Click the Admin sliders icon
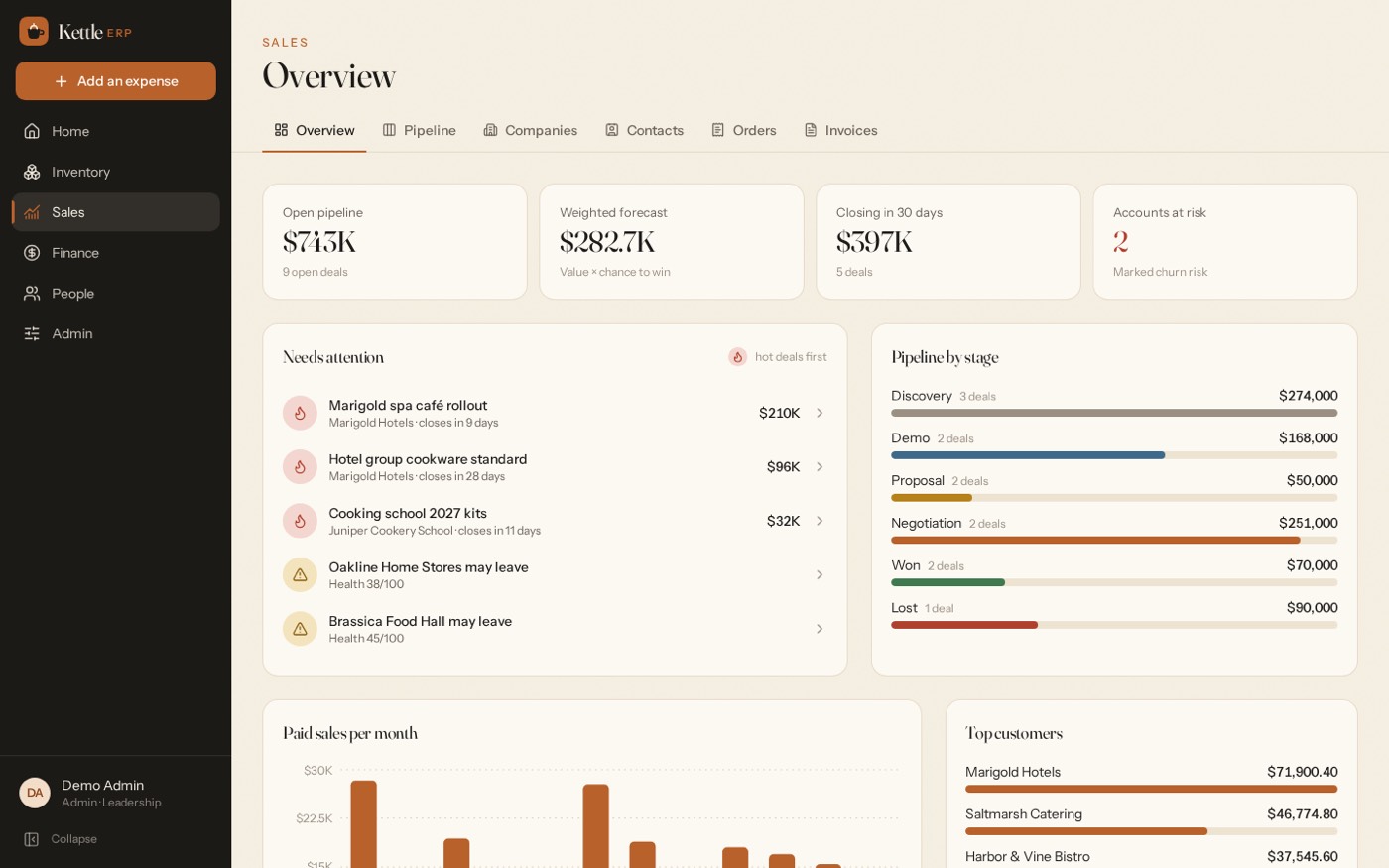The width and height of the screenshot is (1389, 868). click(32, 334)
